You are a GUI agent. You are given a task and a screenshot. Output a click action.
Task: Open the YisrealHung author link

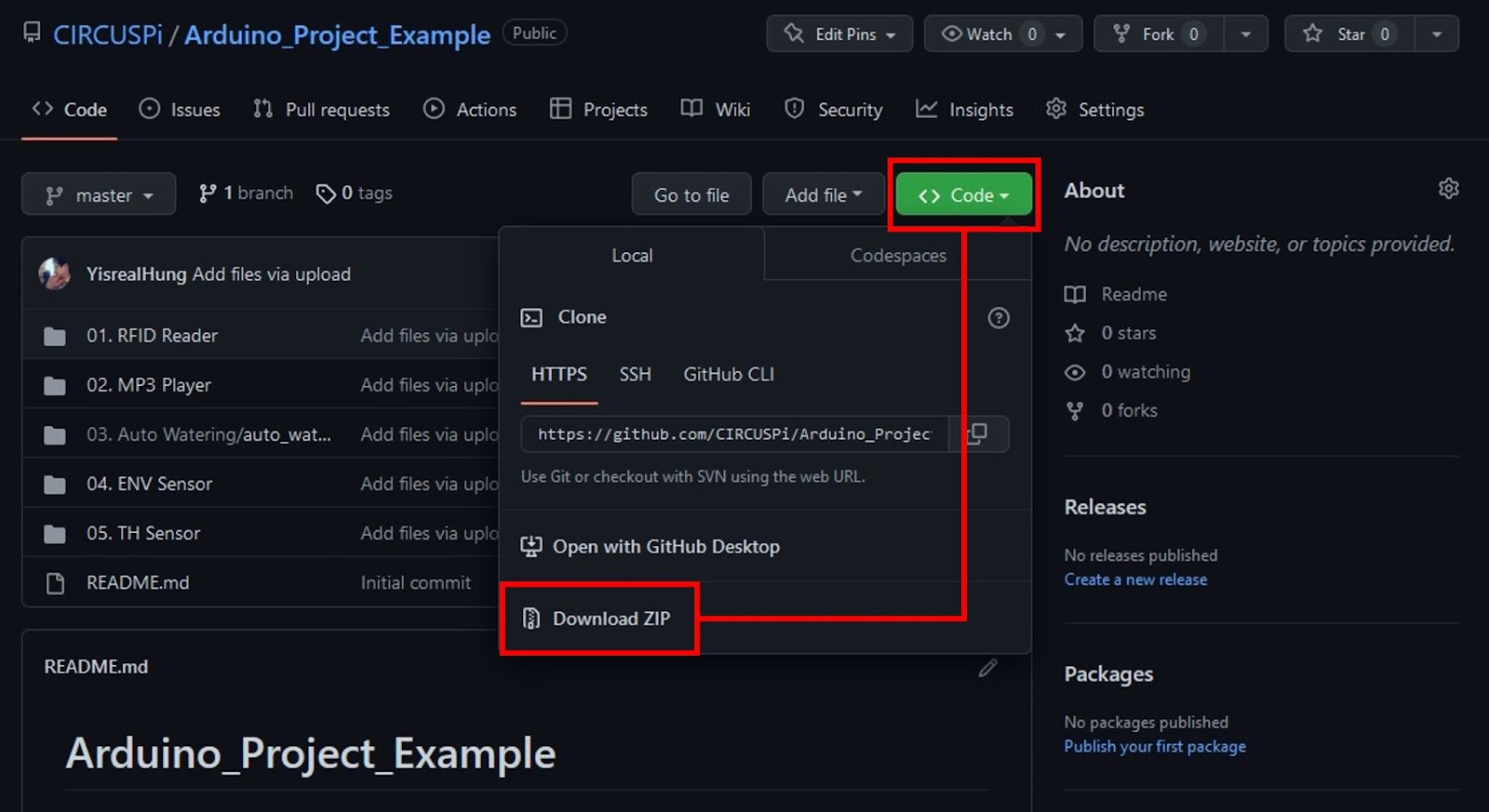137,273
